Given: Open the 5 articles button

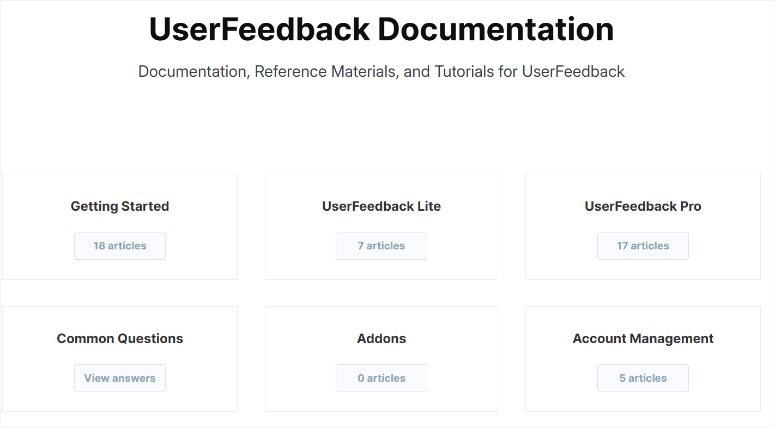Looking at the screenshot, I should point(643,378).
